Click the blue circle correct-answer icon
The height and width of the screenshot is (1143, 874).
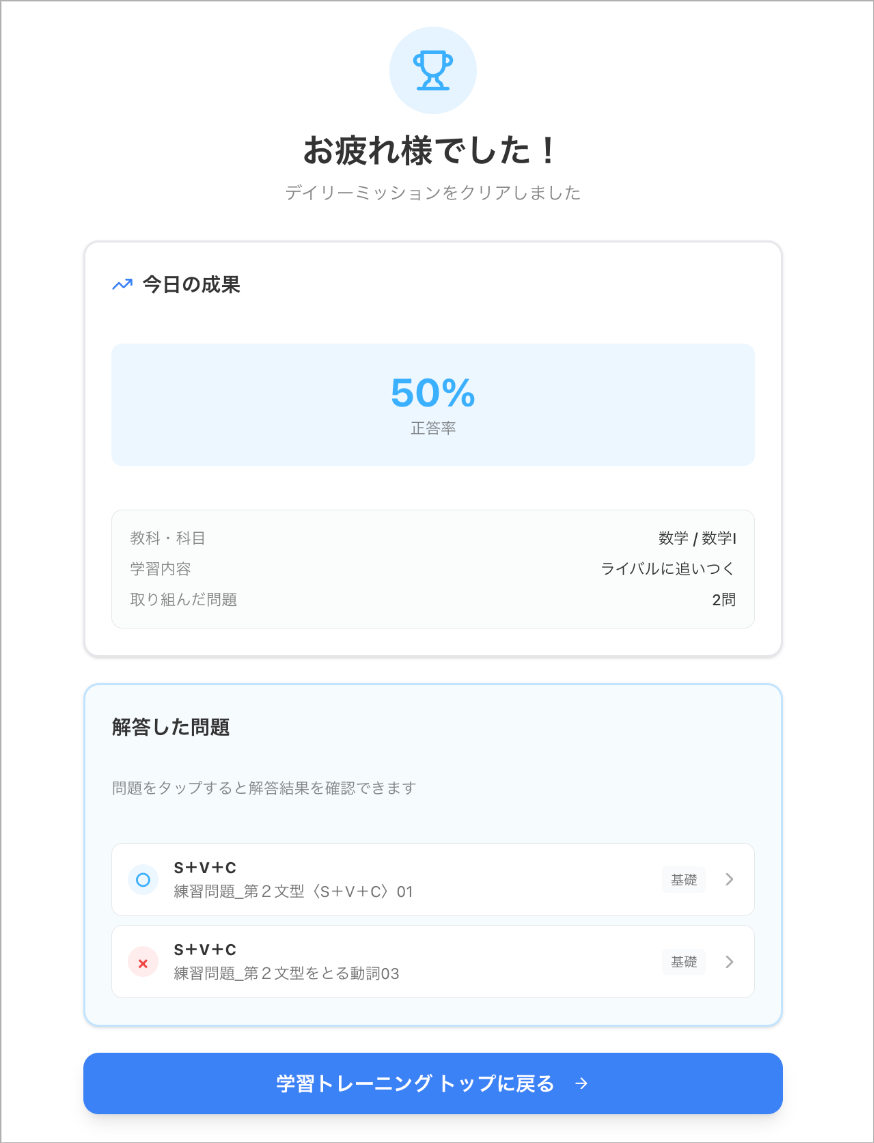click(143, 880)
